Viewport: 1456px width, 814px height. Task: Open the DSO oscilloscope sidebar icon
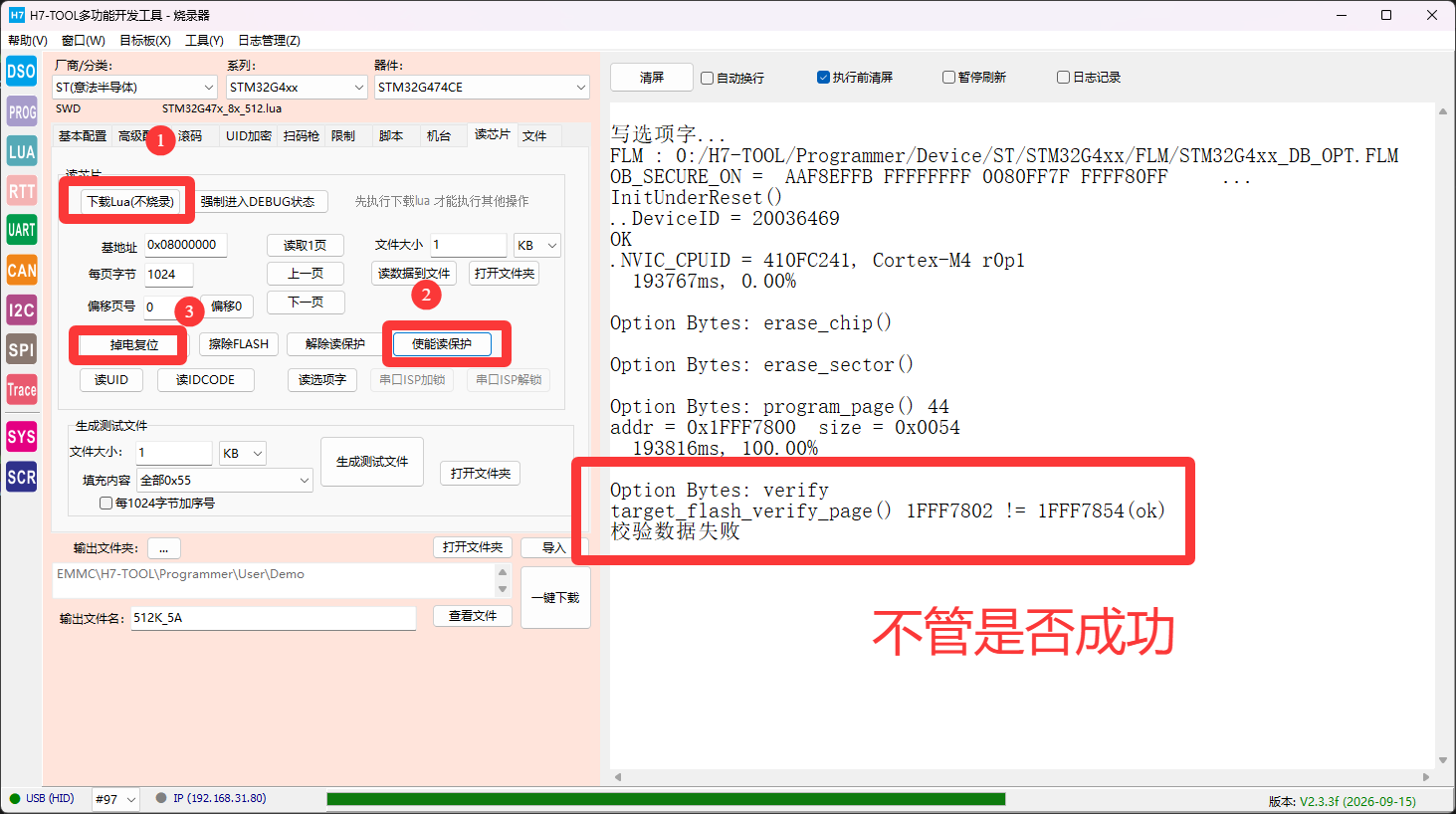22,72
